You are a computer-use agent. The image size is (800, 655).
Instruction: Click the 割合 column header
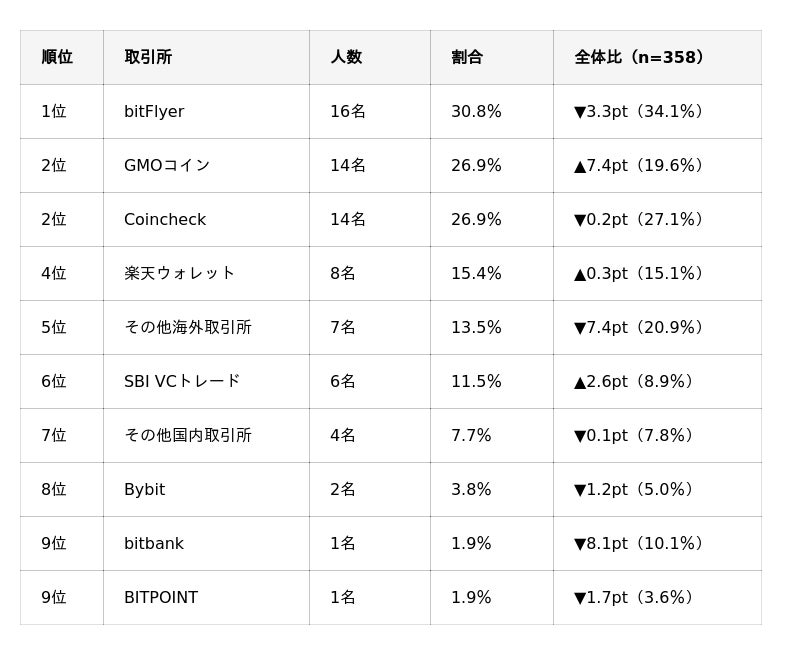(467, 58)
